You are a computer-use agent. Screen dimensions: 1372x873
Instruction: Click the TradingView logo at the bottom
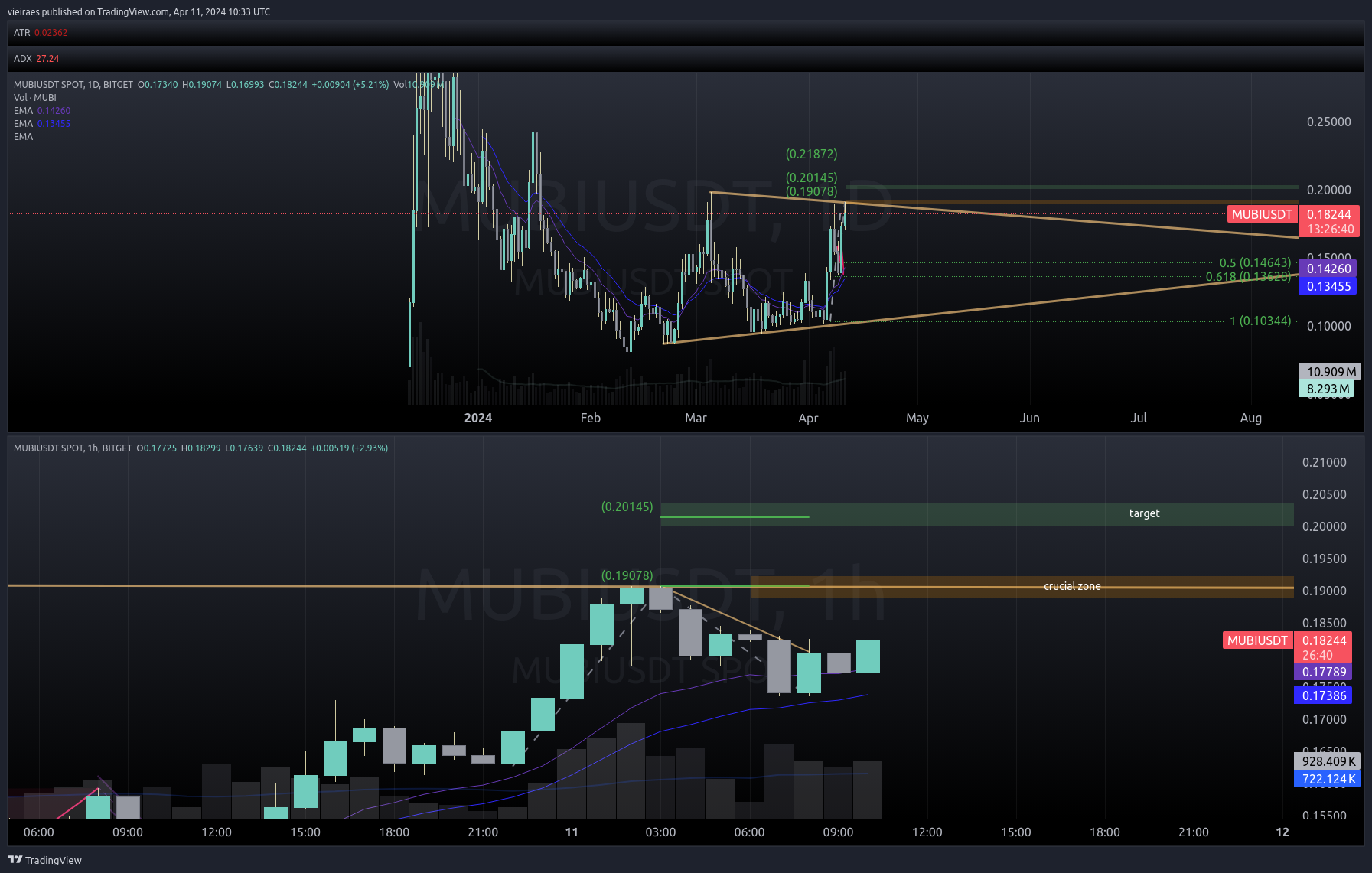pyautogui.click(x=44, y=860)
